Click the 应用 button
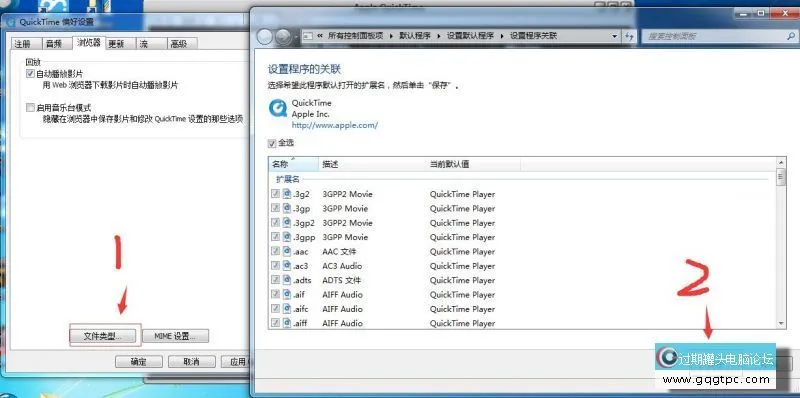 pos(235,362)
